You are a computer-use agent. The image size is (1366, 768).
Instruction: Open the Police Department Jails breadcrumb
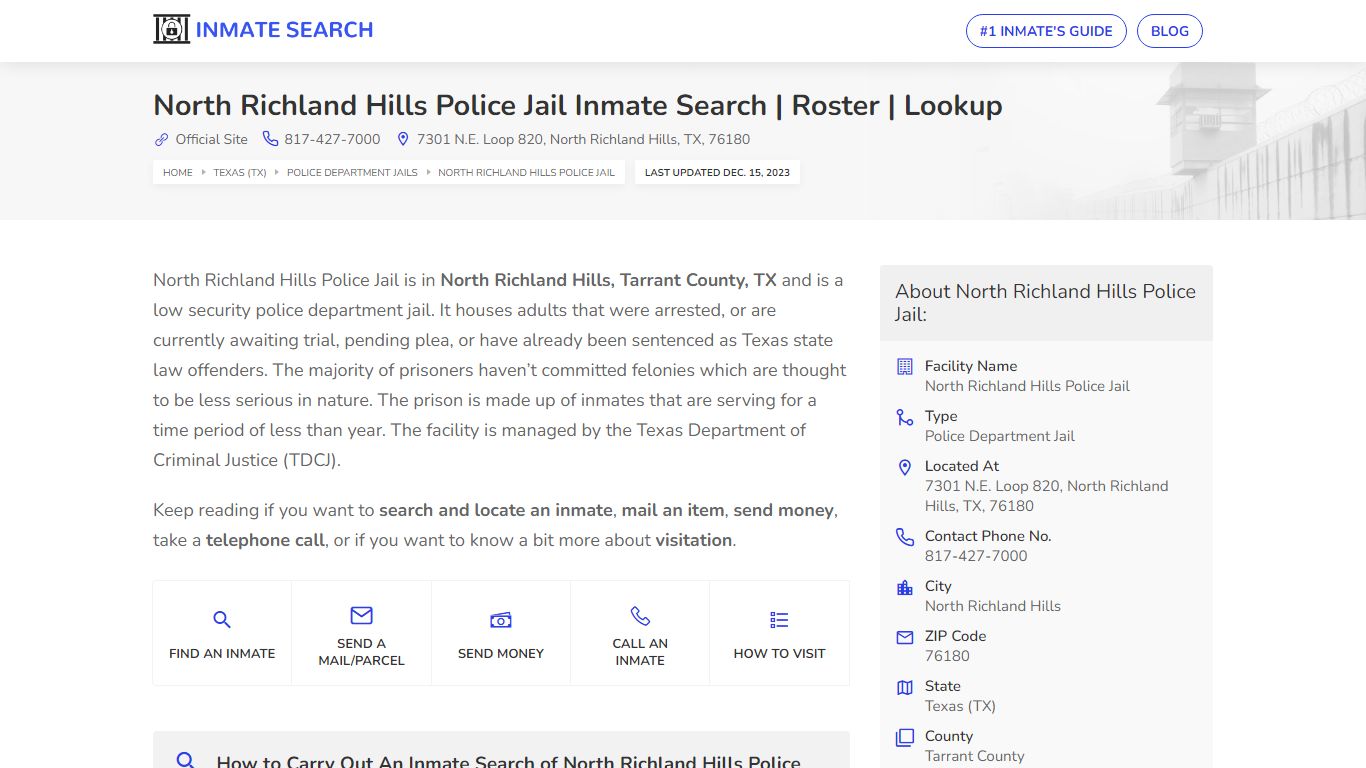(352, 172)
